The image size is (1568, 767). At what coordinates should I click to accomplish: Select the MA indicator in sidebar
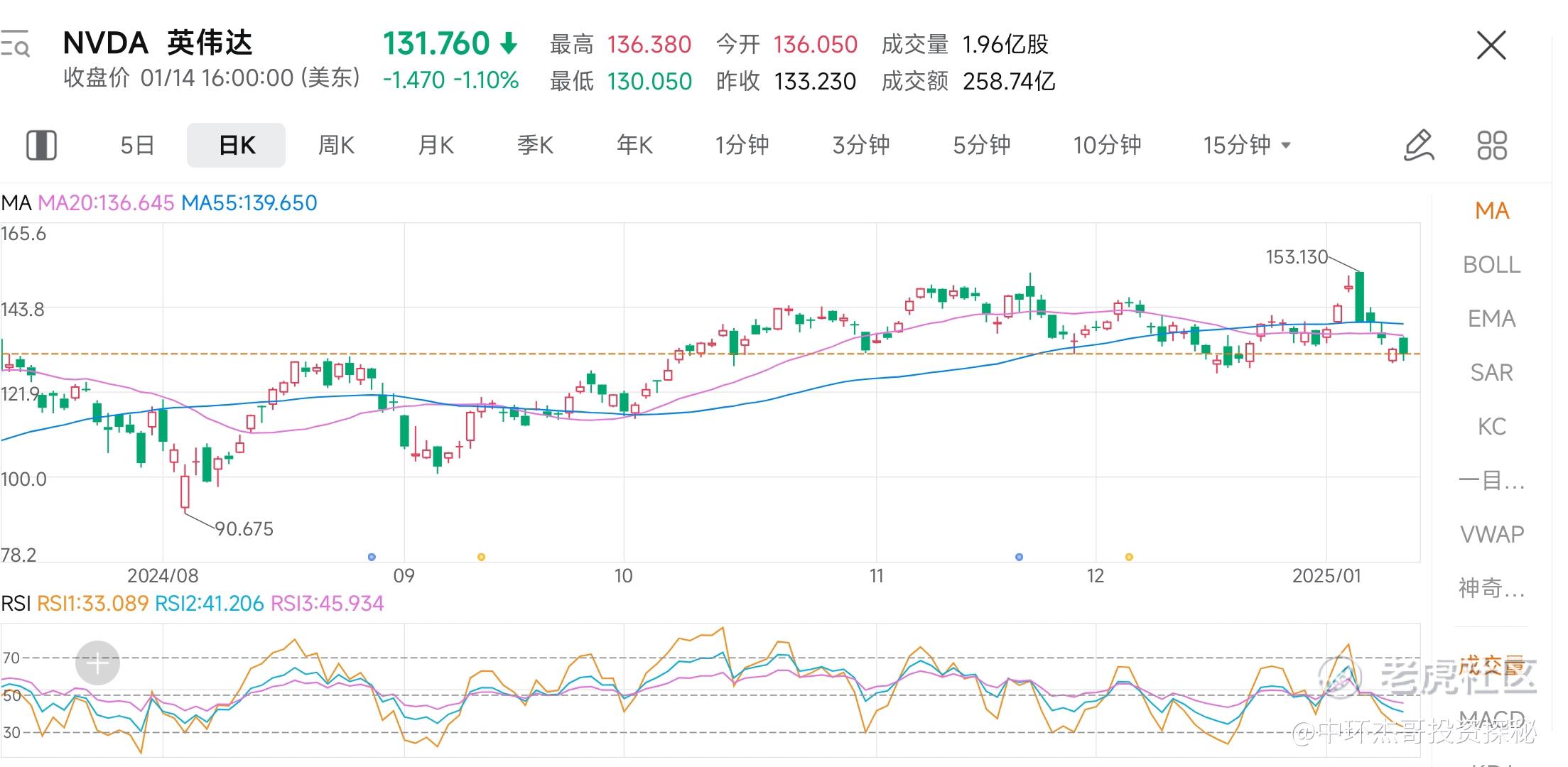pyautogui.click(x=1491, y=211)
